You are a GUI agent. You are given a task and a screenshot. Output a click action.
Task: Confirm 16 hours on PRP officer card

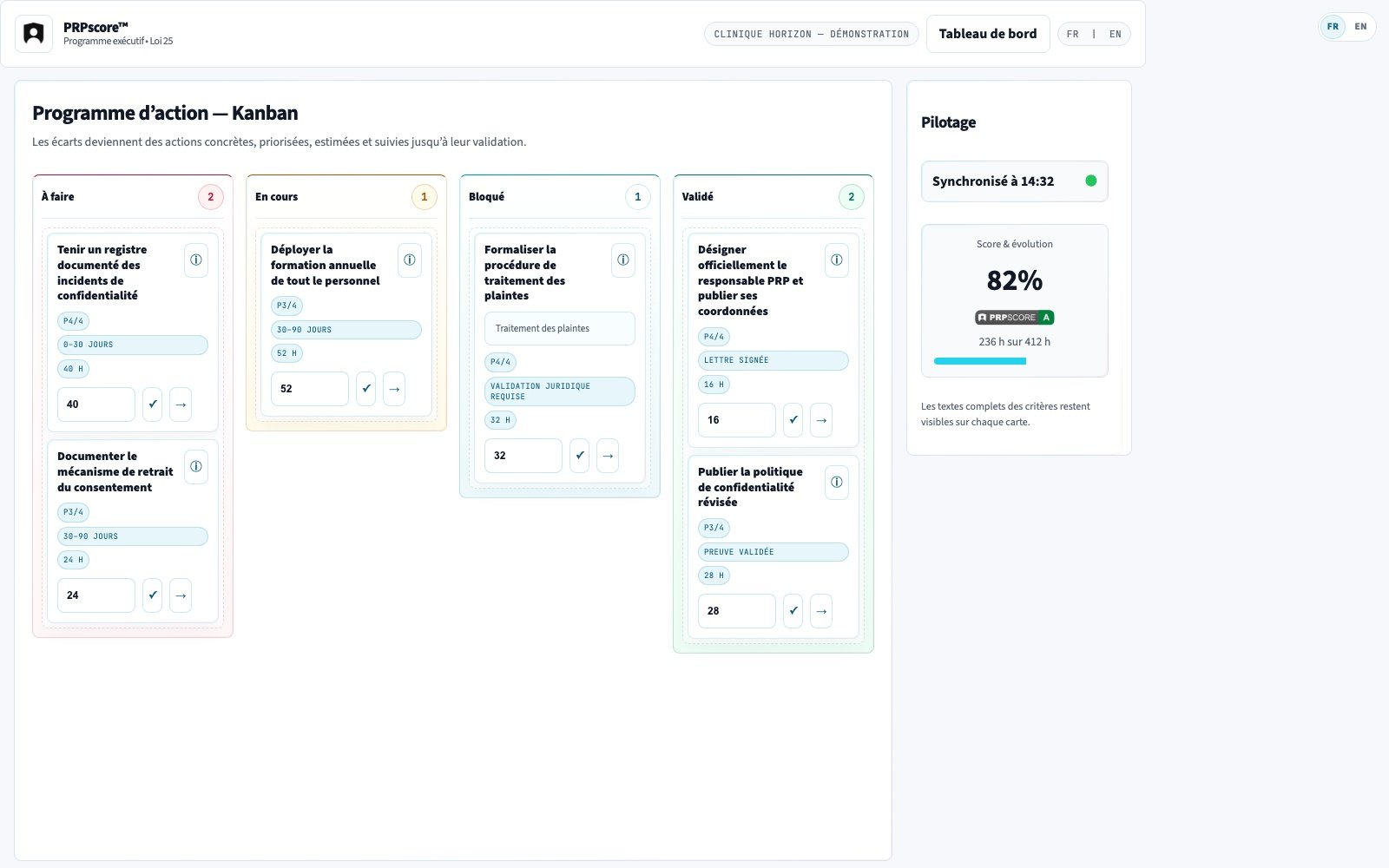(793, 420)
